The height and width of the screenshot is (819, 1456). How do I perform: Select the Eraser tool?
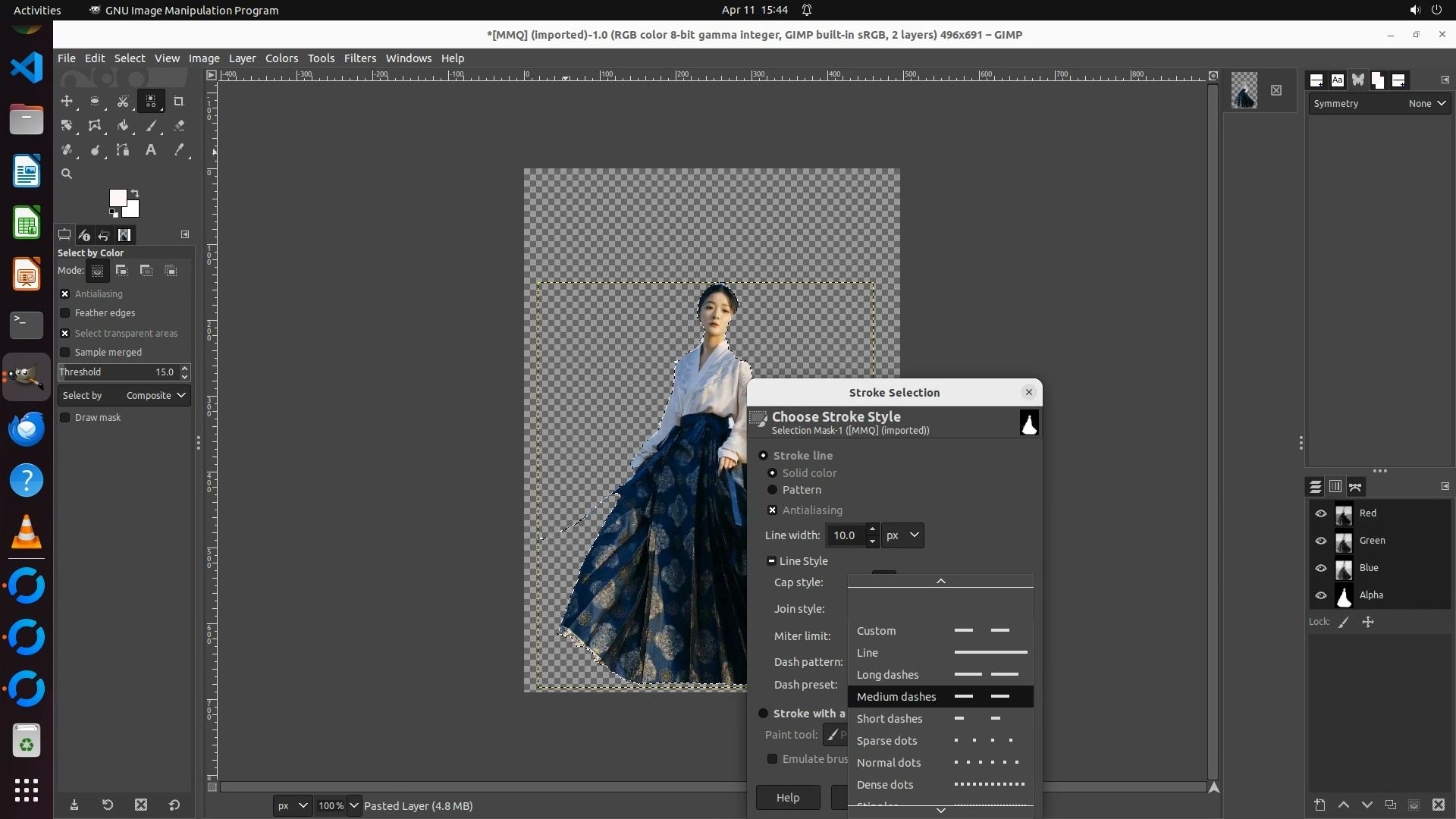coord(179,125)
